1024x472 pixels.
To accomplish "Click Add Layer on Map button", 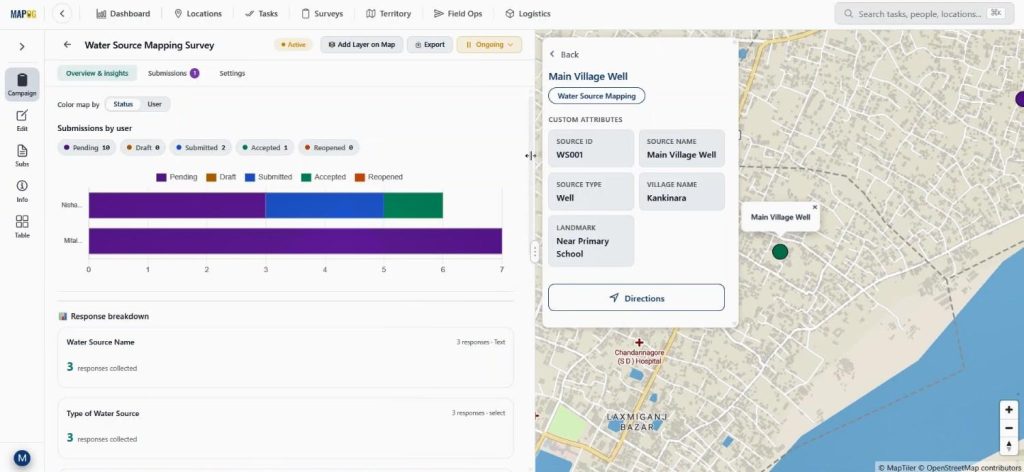I will (362, 44).
